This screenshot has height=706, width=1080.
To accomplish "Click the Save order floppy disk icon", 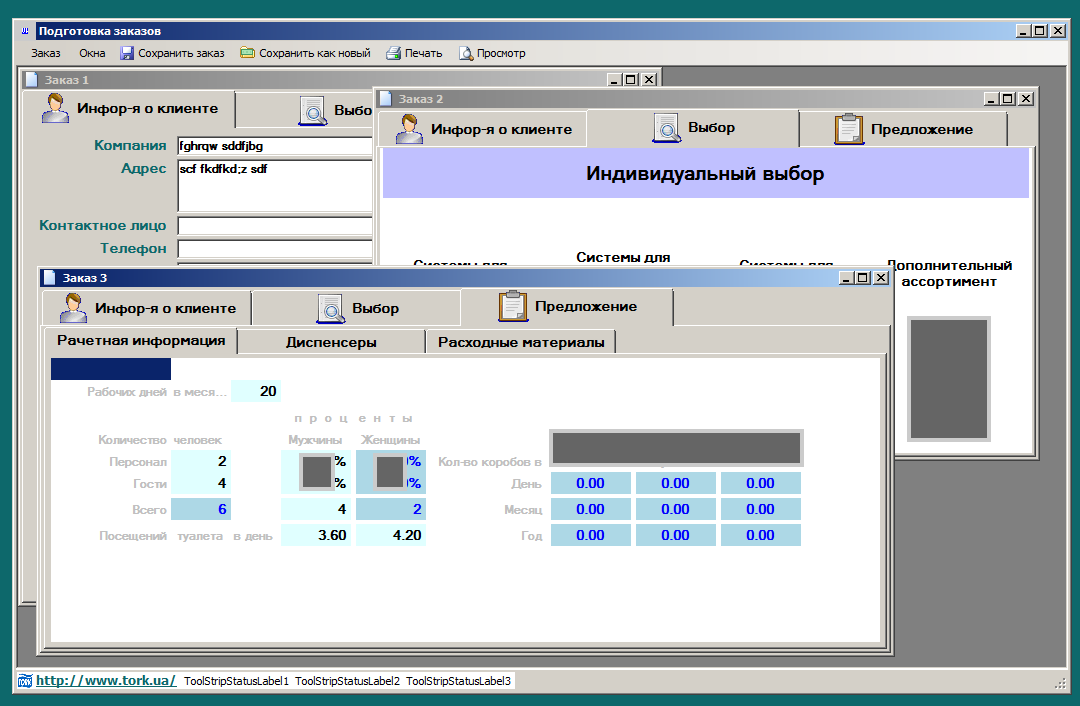I will point(127,53).
